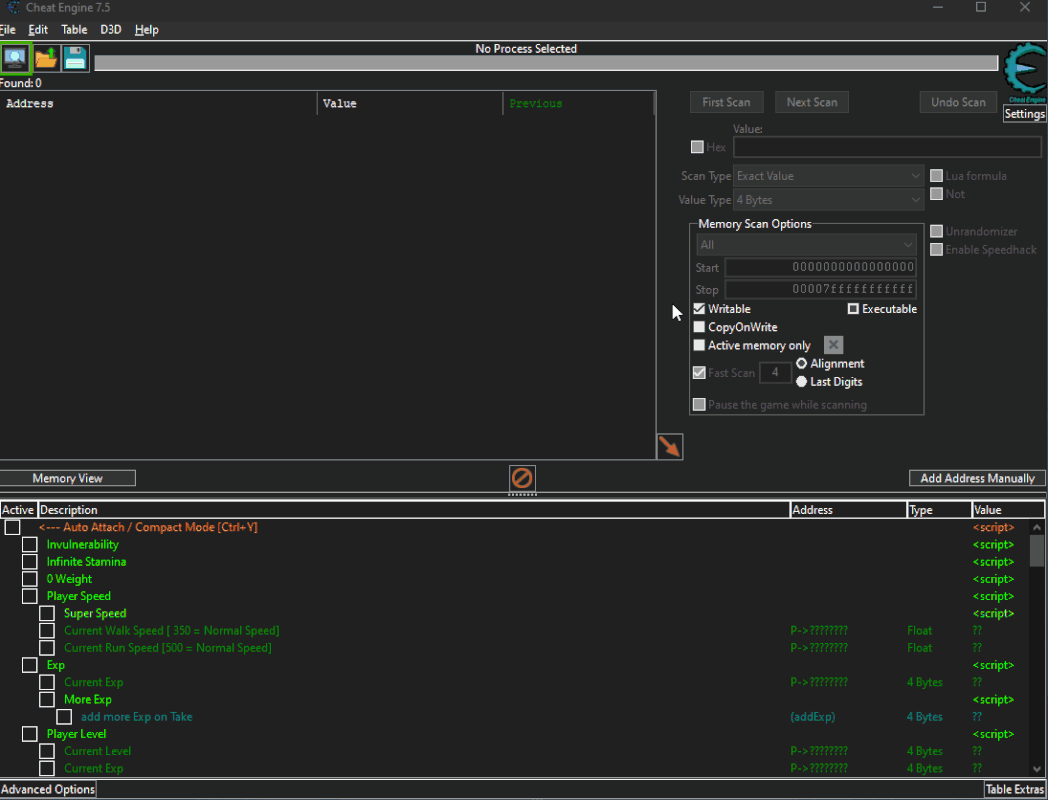Click the cheat table scroll down arrow
Image resolution: width=1048 pixels, height=800 pixels.
point(1037,769)
